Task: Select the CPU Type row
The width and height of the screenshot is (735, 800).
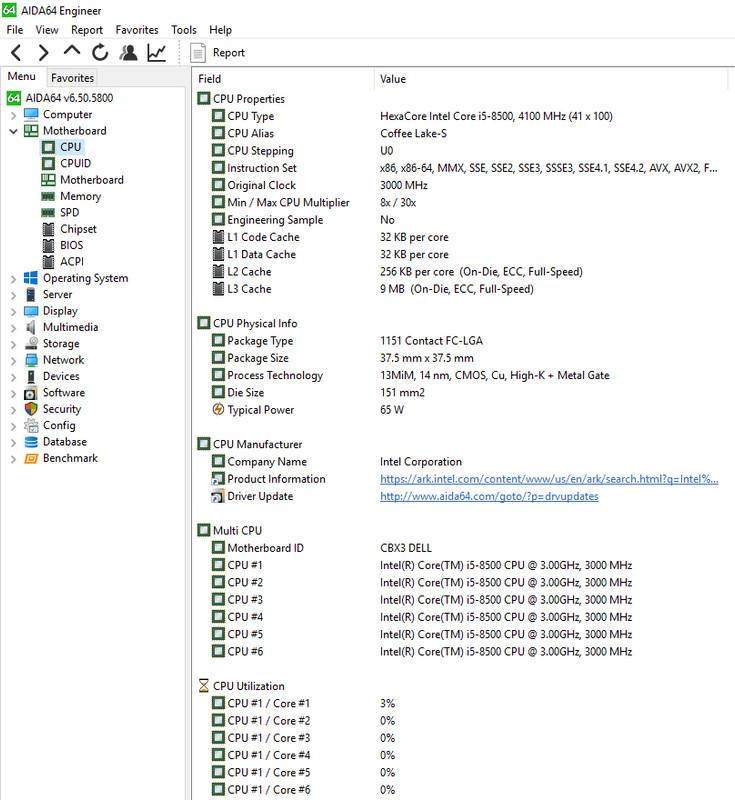Action: [462, 116]
